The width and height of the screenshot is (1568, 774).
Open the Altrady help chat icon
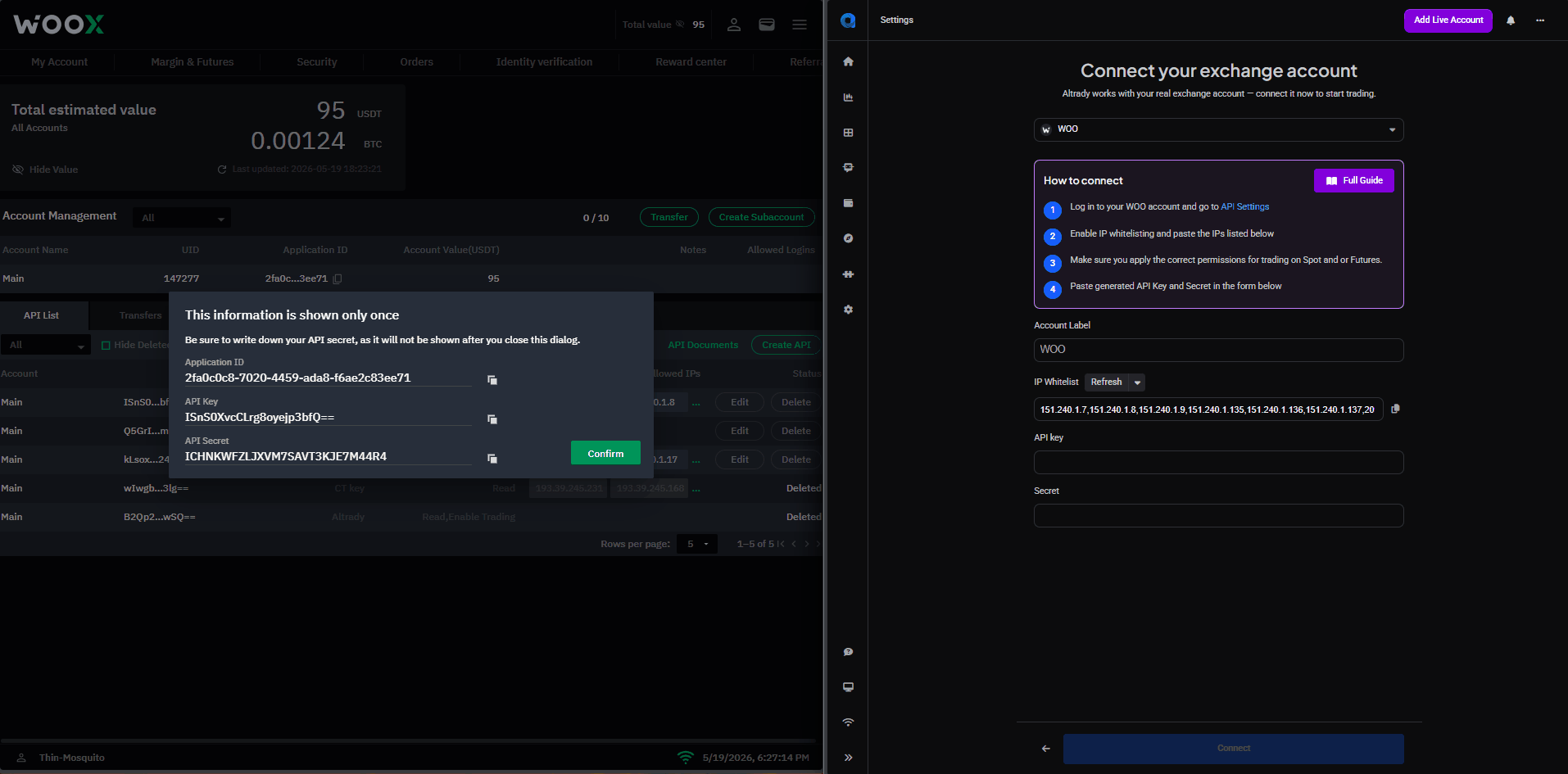[848, 652]
